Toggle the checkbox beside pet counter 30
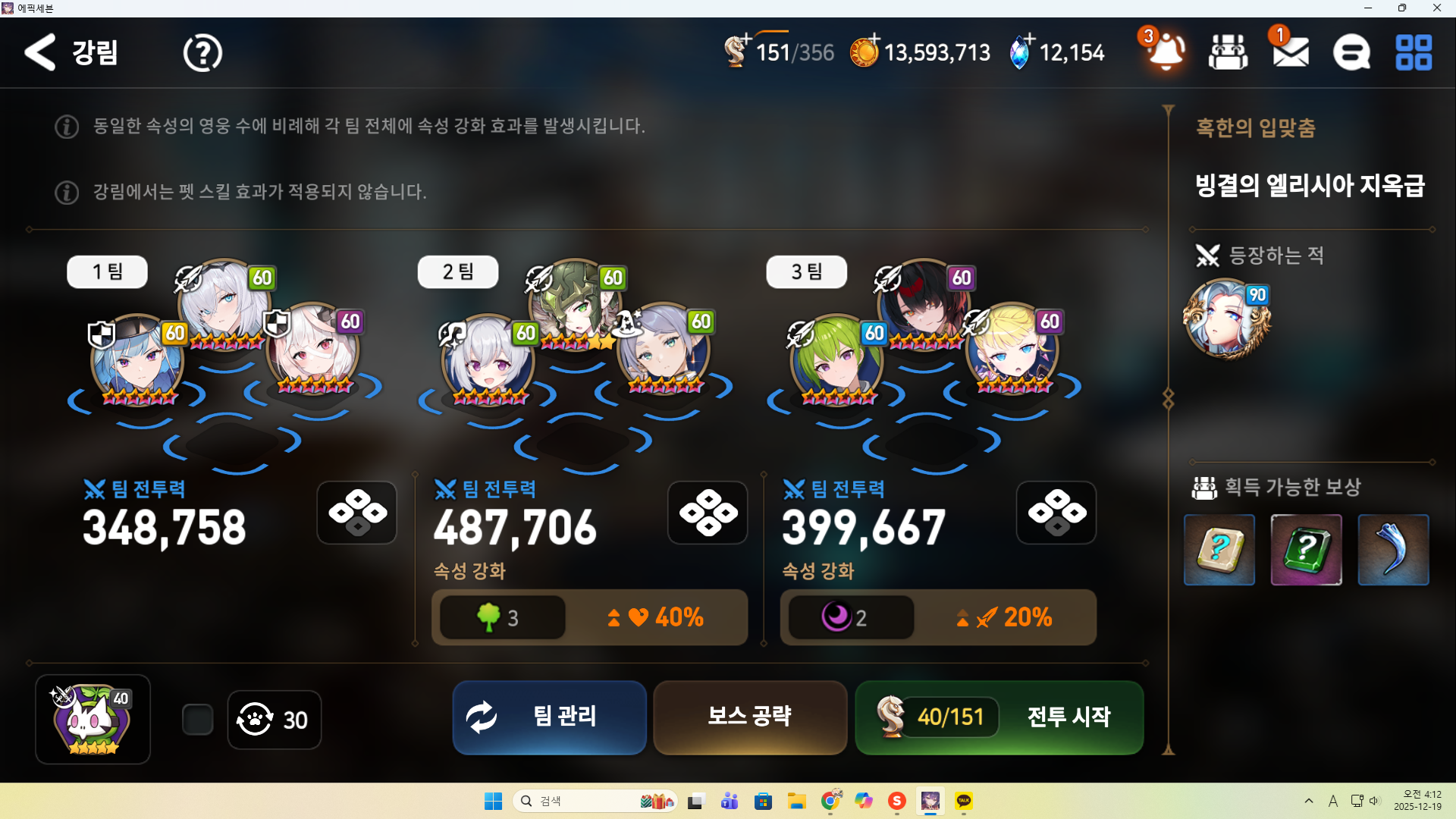This screenshot has height=819, width=1456. [198, 720]
